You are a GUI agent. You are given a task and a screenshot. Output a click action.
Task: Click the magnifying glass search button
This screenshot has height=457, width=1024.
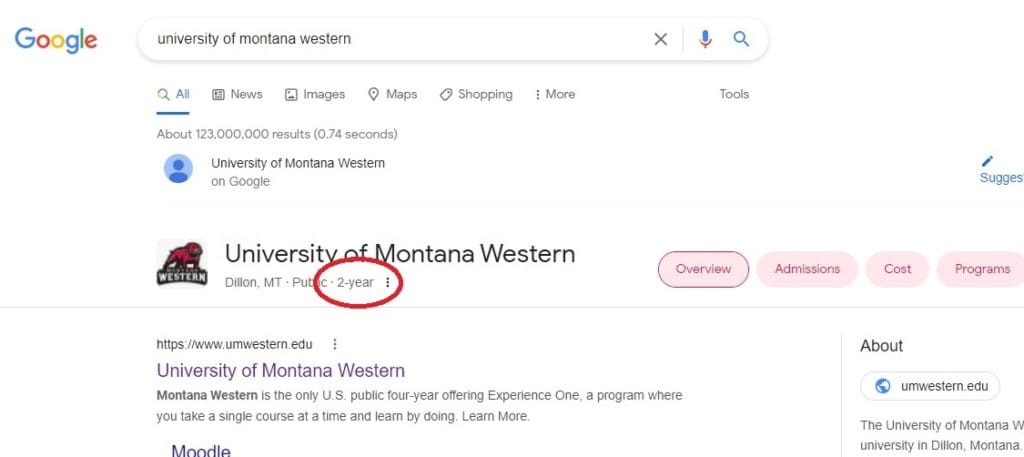coord(741,39)
